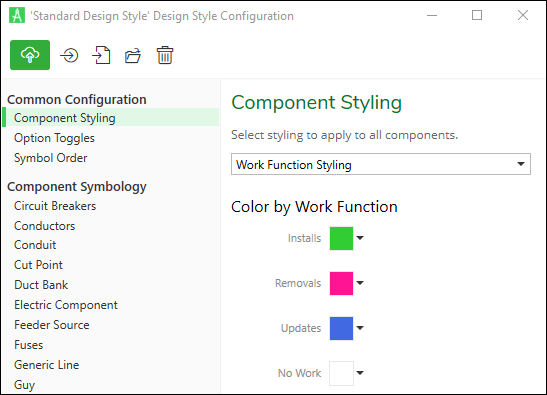The width and height of the screenshot is (547, 395).
Task: Click the trash can delete icon
Action: [x=165, y=55]
